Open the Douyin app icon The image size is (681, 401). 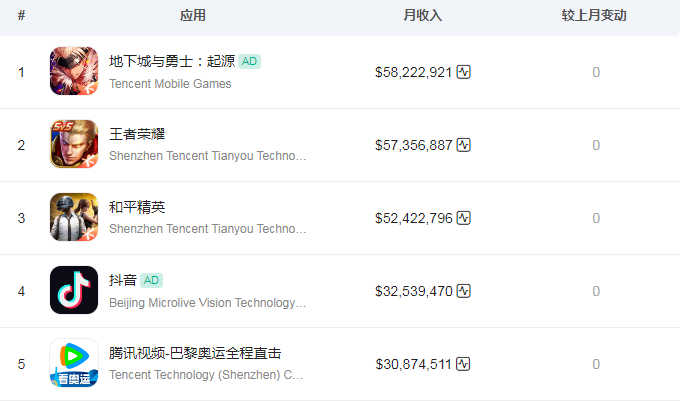[74, 291]
